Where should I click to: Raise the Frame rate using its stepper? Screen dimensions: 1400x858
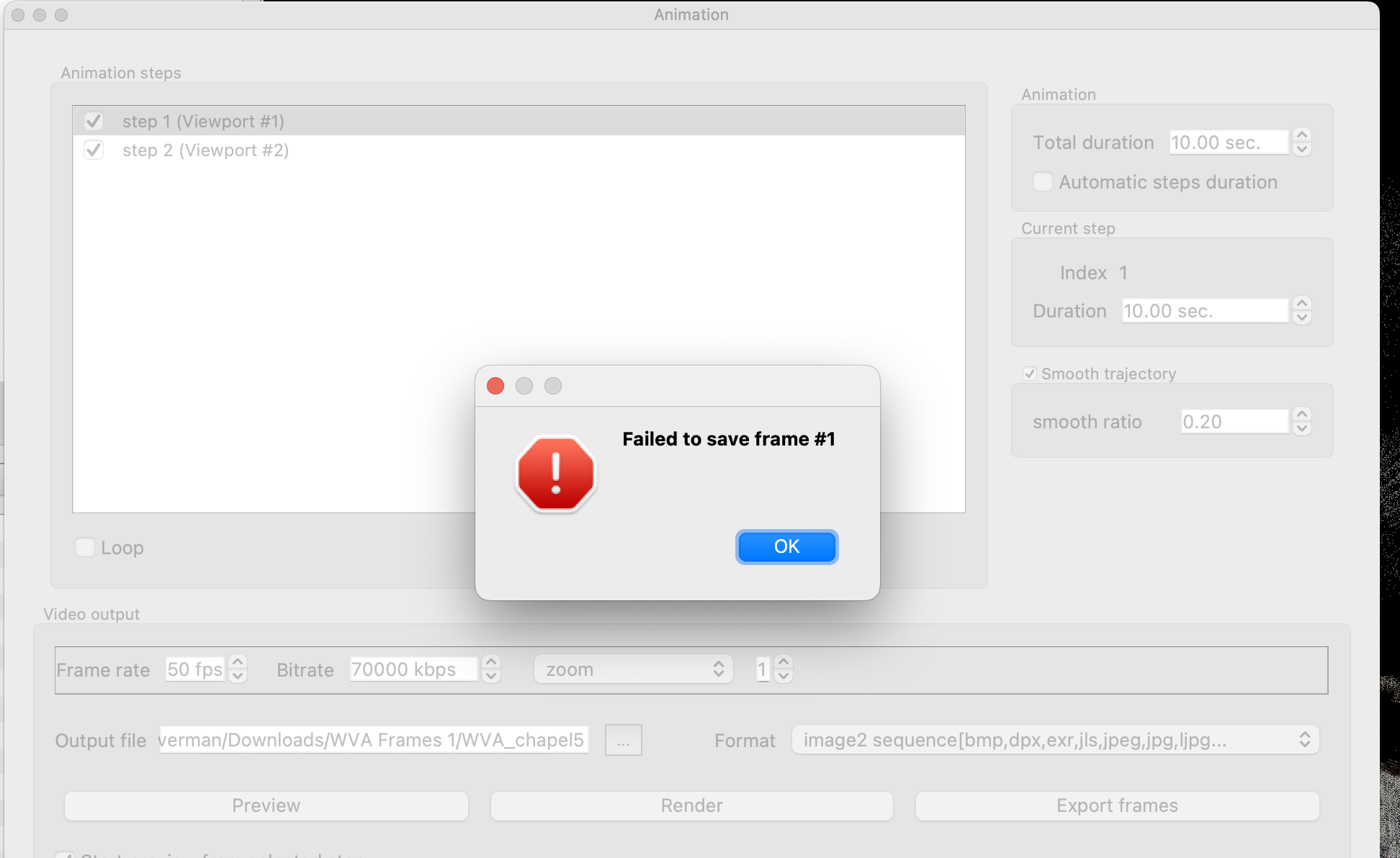238,663
